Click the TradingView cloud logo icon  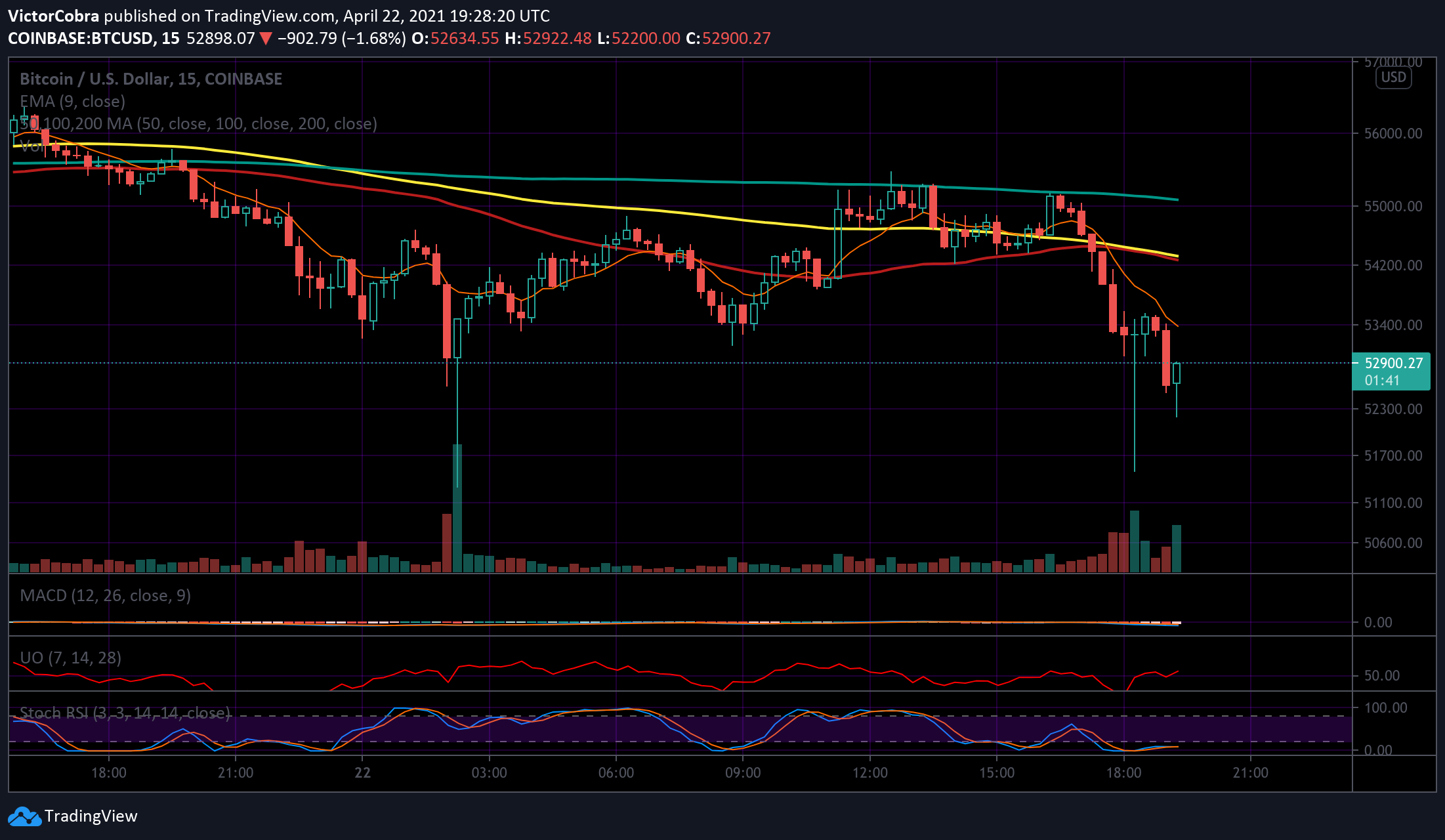click(x=24, y=816)
